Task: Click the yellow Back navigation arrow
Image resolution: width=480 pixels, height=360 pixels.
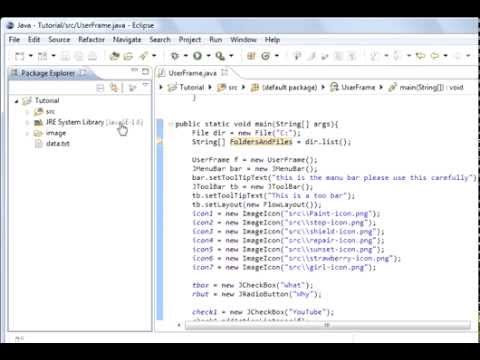Action: (421, 56)
